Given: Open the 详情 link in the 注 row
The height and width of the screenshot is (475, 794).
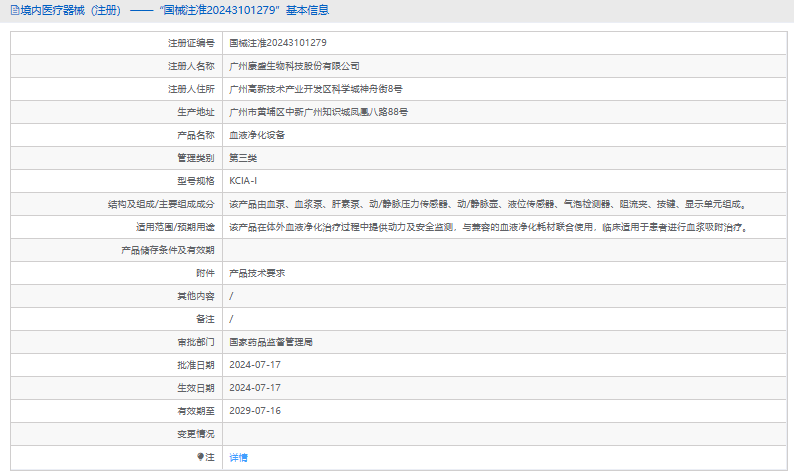Looking at the screenshot, I should [238, 457].
